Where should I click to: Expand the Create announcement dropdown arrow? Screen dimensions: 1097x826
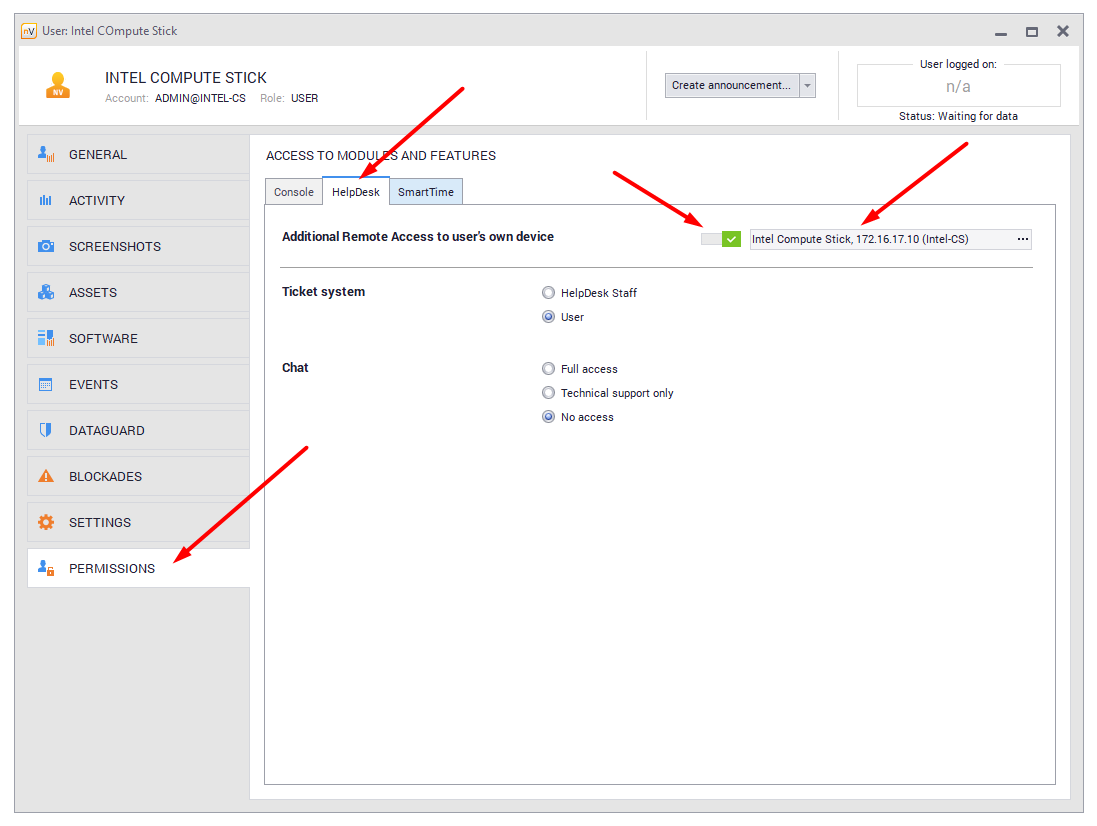click(x=807, y=86)
